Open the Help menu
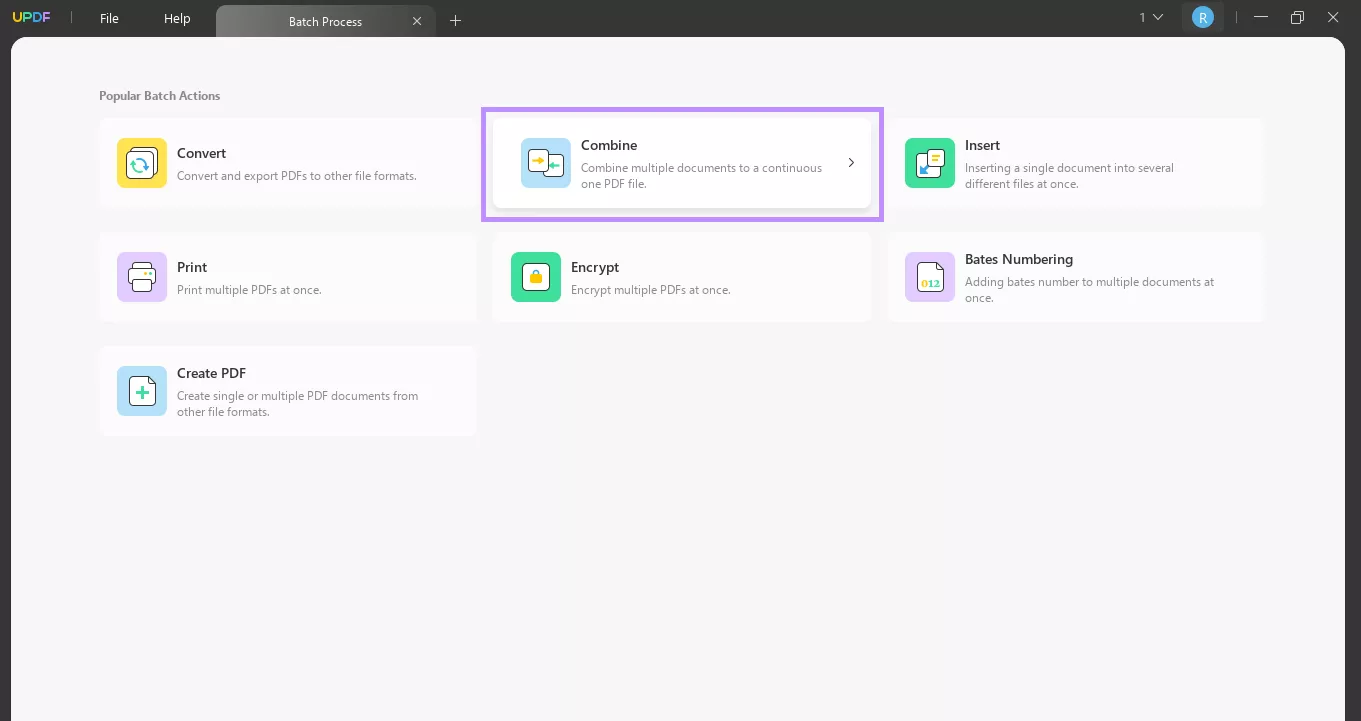Viewport: 1361px width, 721px height. (x=177, y=19)
